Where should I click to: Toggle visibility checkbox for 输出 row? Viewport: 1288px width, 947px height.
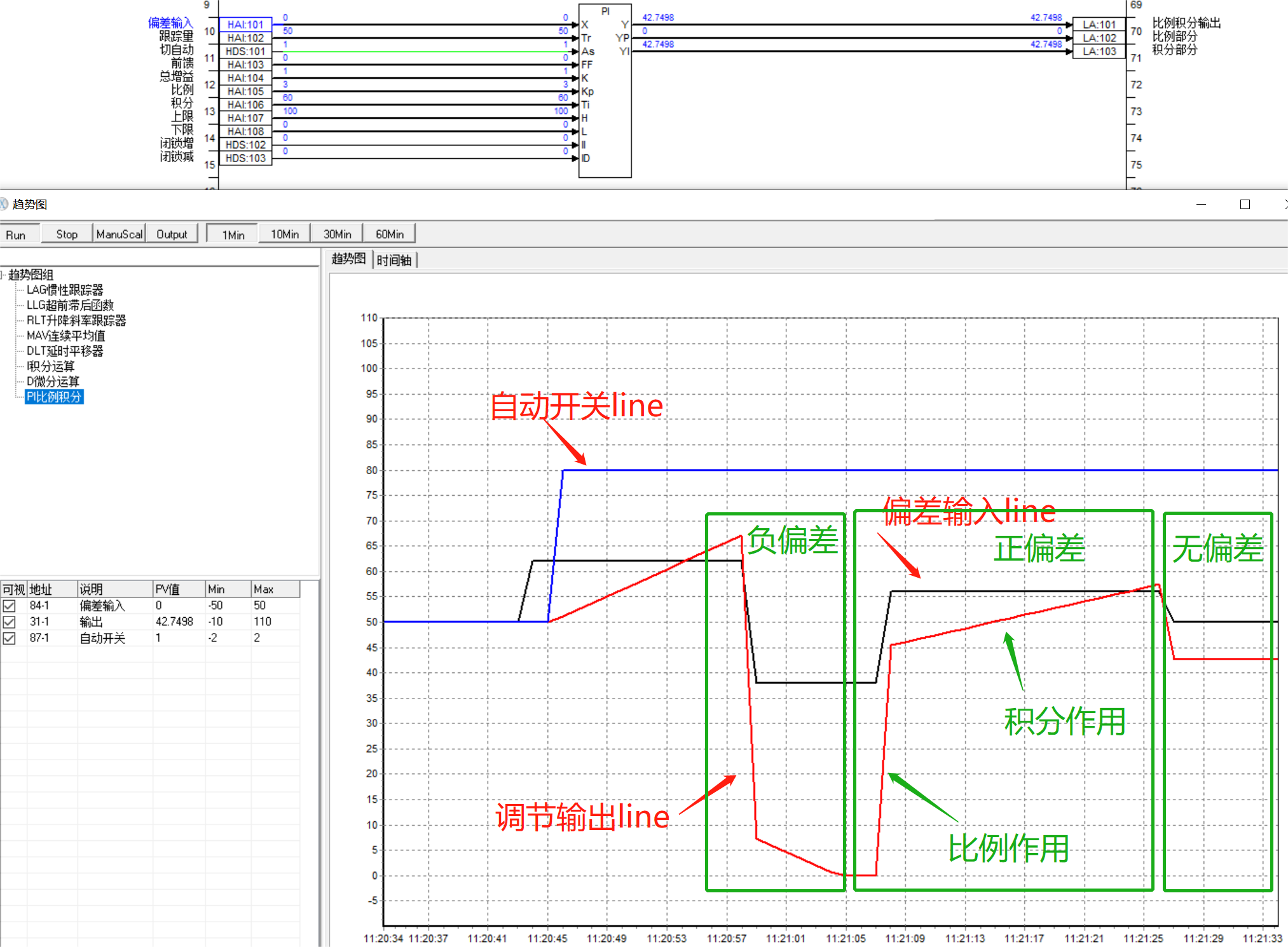click(x=10, y=622)
